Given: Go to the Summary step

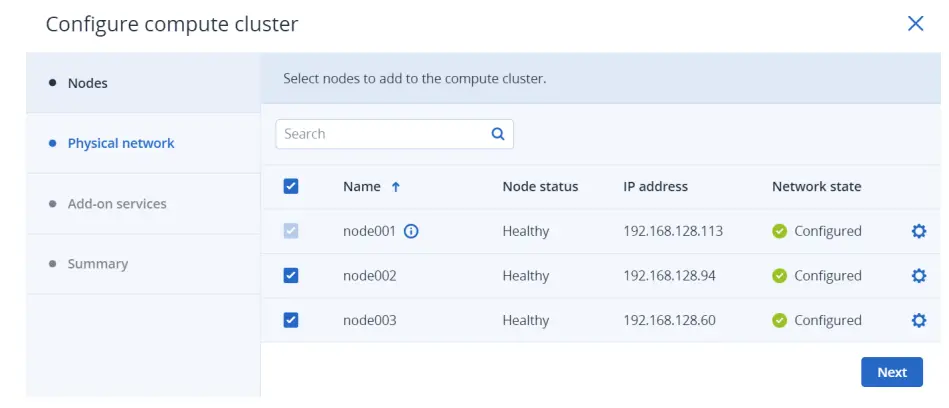Looking at the screenshot, I should (143, 264).
